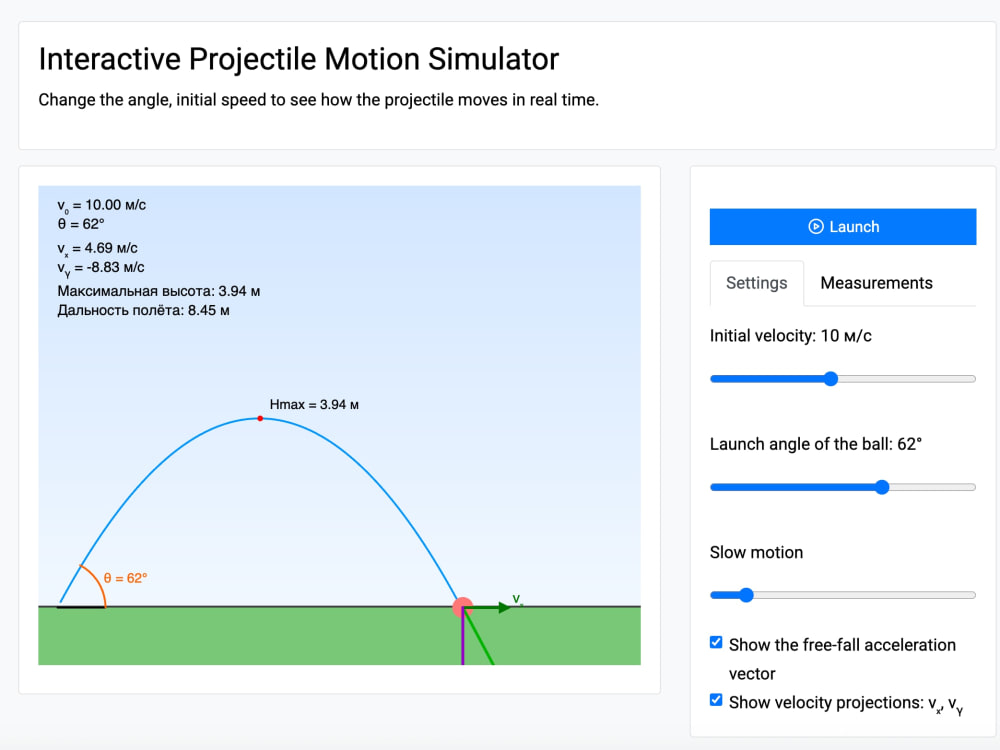Click the green horizontal velocity arrow tip
Viewport: 1000px width, 750px height.
point(504,608)
